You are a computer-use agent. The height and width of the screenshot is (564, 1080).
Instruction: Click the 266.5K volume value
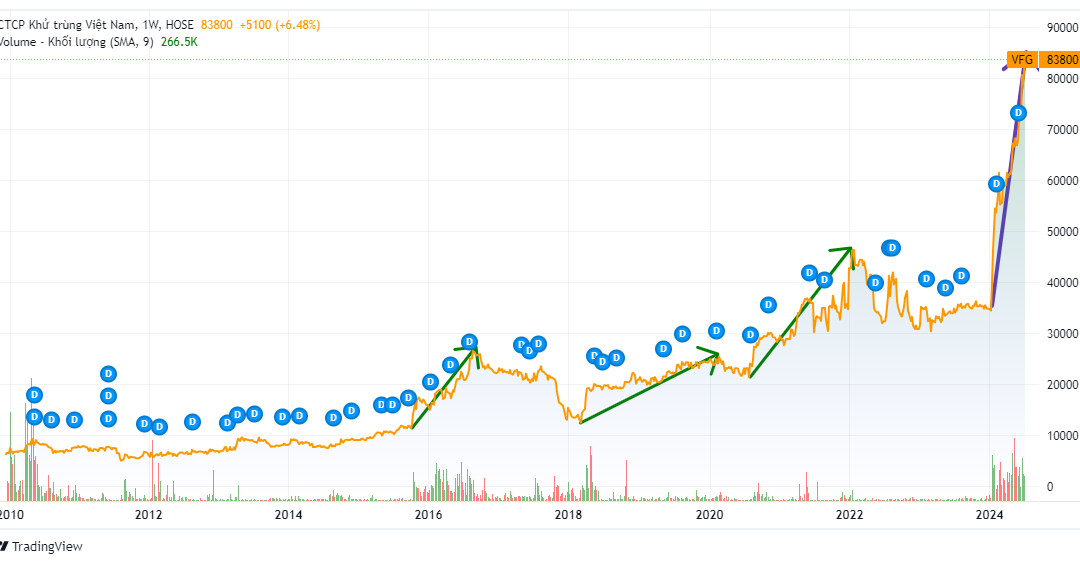(x=179, y=42)
